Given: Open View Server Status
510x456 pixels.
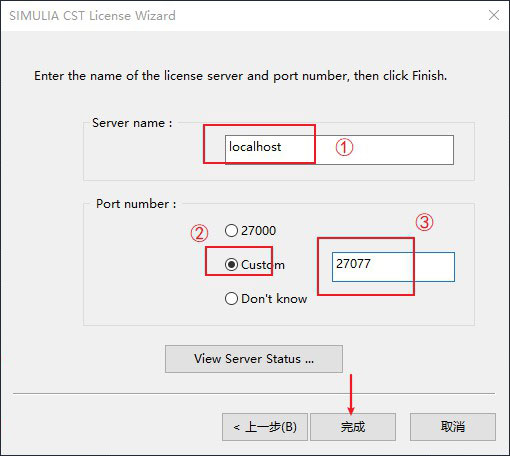Looking at the screenshot, I should (x=254, y=359).
